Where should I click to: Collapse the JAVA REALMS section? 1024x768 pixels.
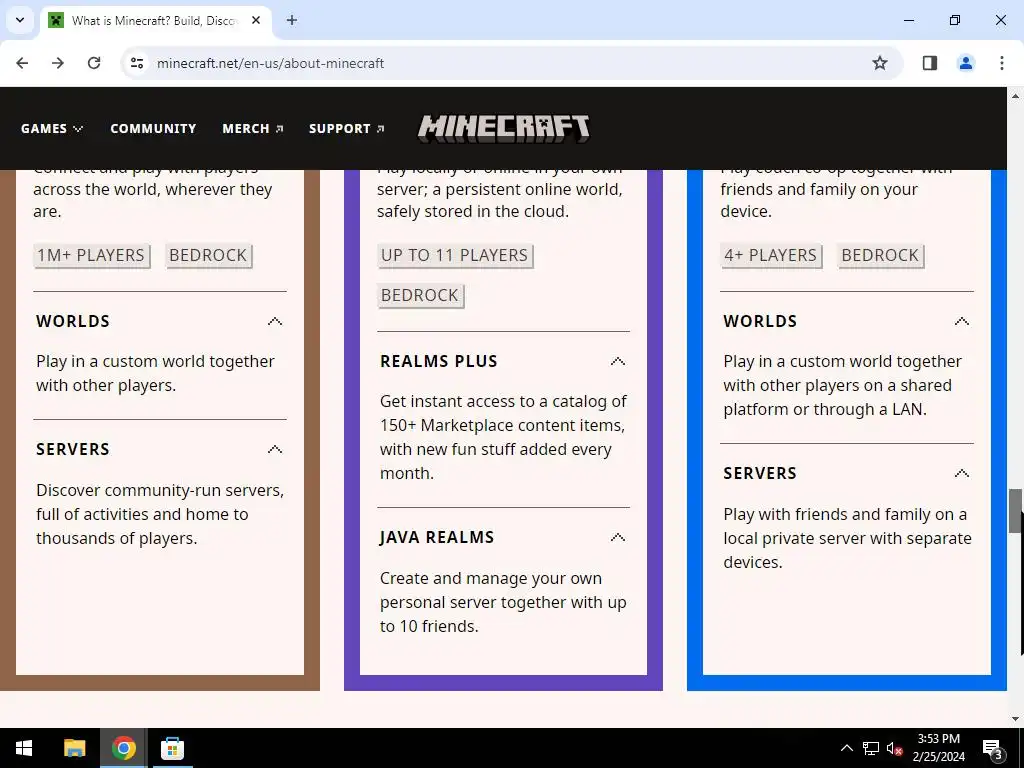tap(618, 537)
